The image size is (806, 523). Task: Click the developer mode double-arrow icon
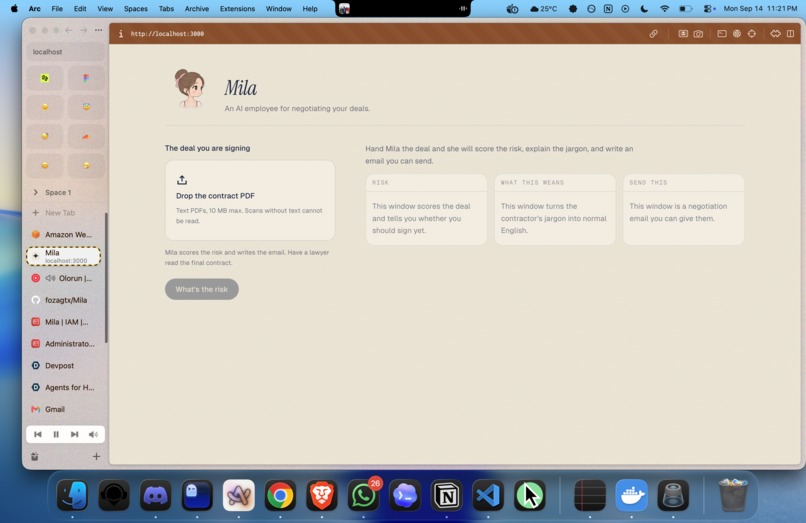pos(775,34)
